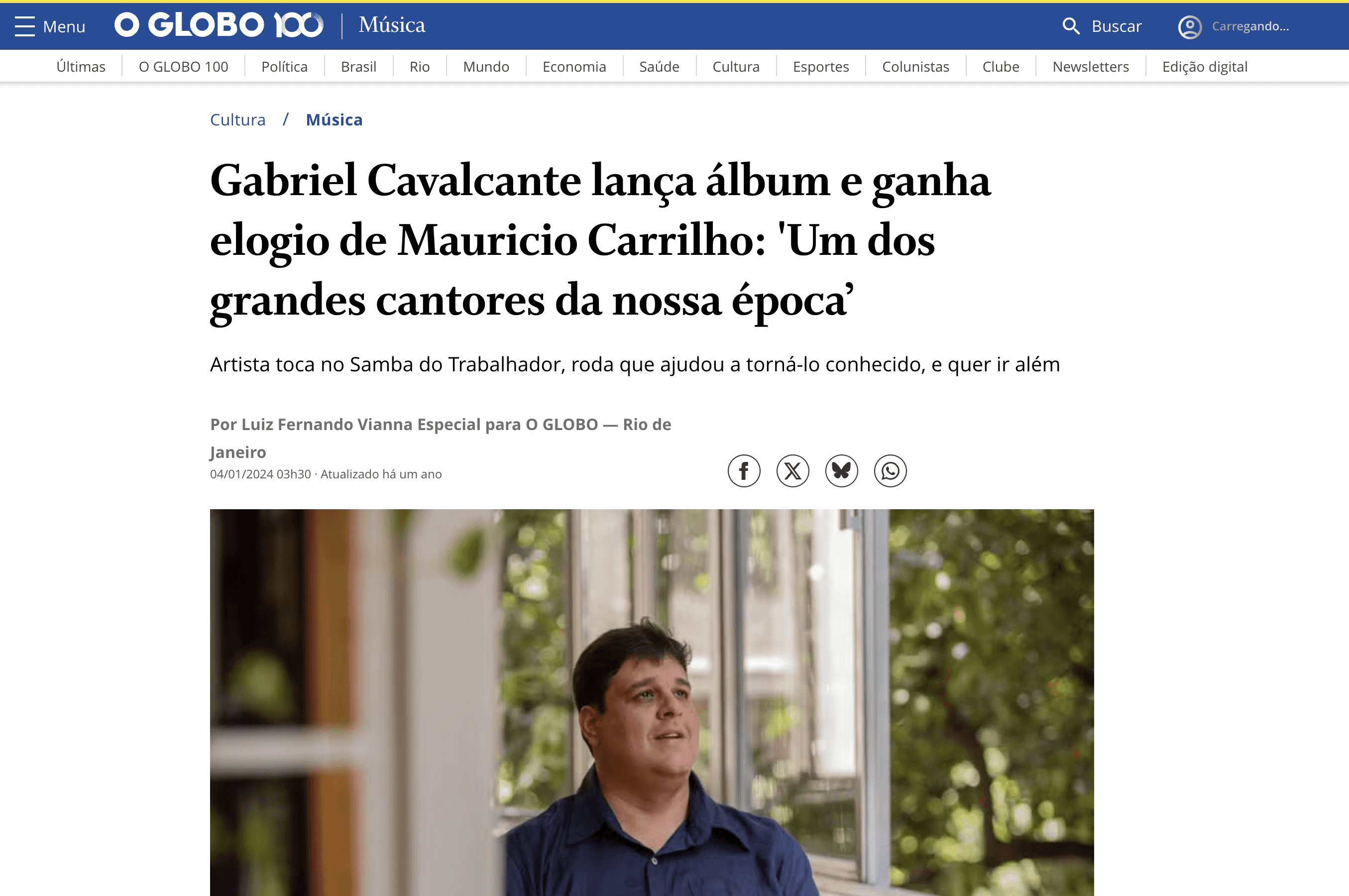Click the search magnifier icon
The width and height of the screenshot is (1349, 896).
pyautogui.click(x=1071, y=26)
